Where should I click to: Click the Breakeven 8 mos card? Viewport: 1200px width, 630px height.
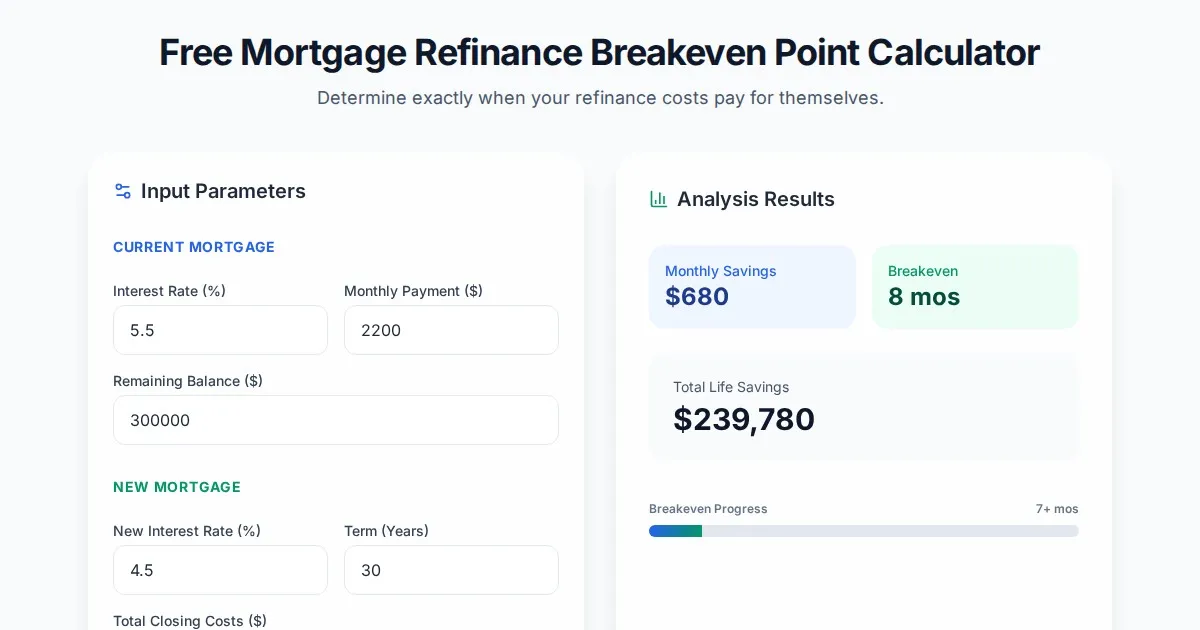coord(975,287)
